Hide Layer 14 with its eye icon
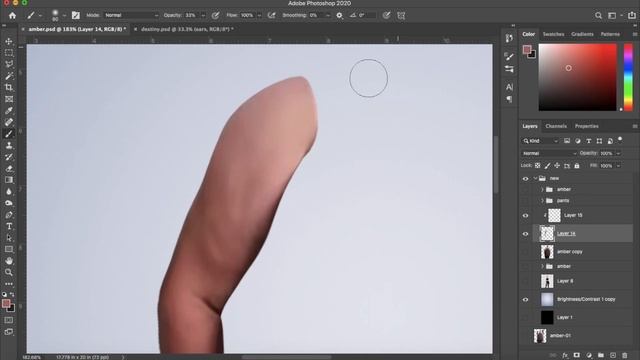The image size is (640, 360). pos(525,234)
